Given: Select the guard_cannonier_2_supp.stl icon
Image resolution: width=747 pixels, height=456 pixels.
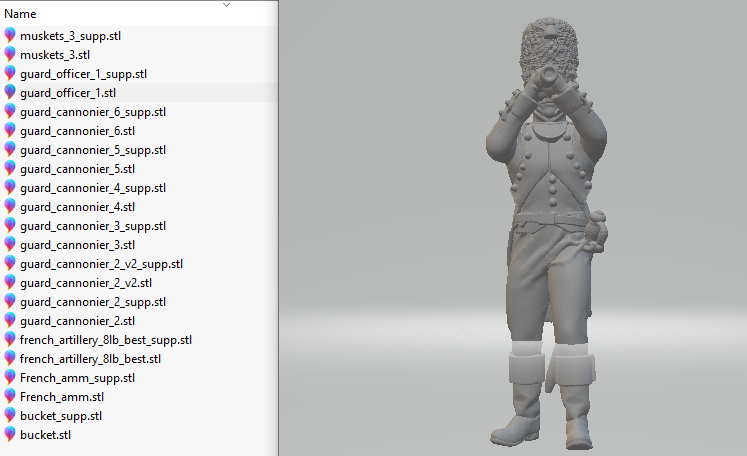Looking at the screenshot, I should (x=10, y=302).
